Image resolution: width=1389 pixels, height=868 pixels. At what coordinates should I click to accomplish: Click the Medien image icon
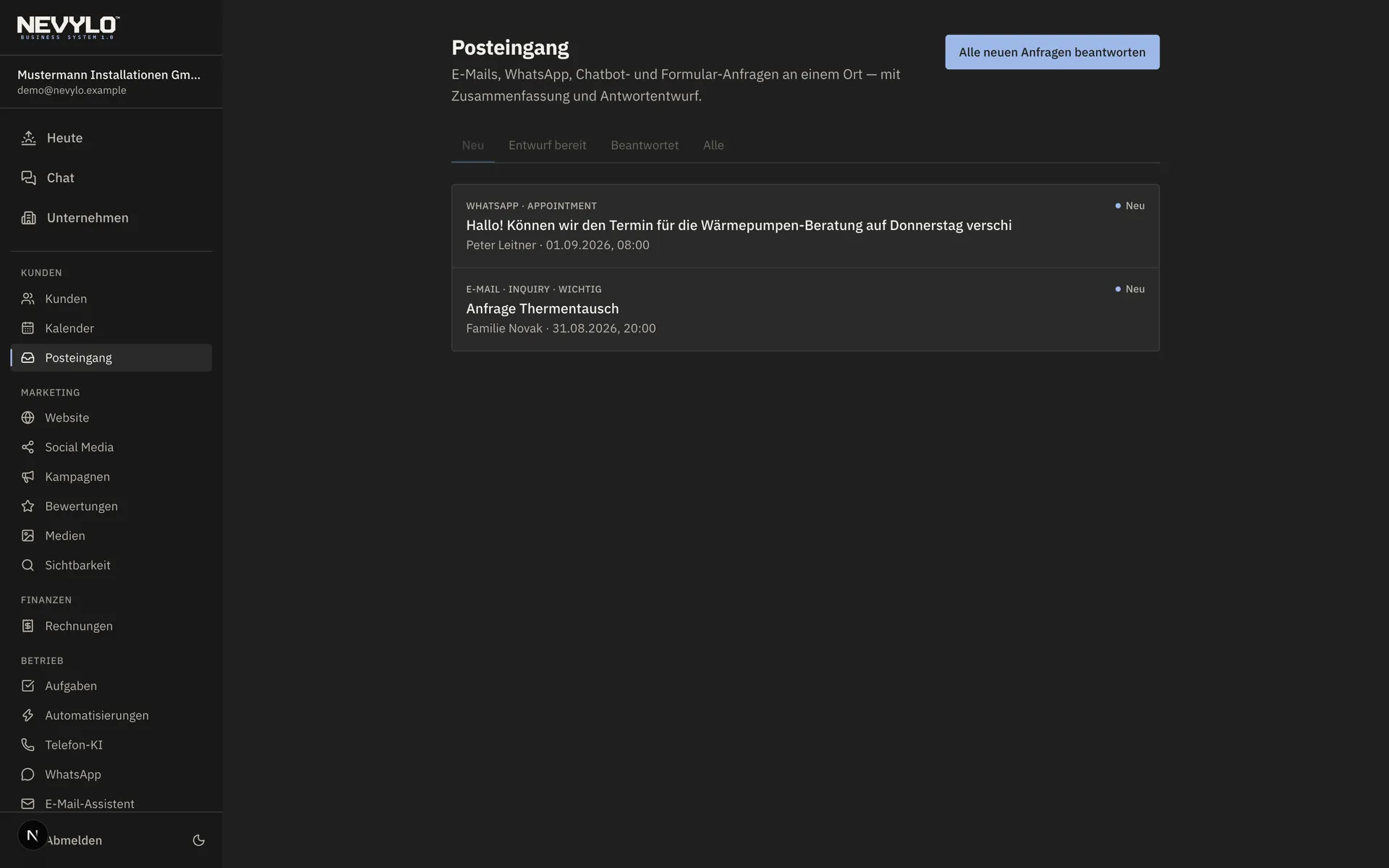[27, 536]
